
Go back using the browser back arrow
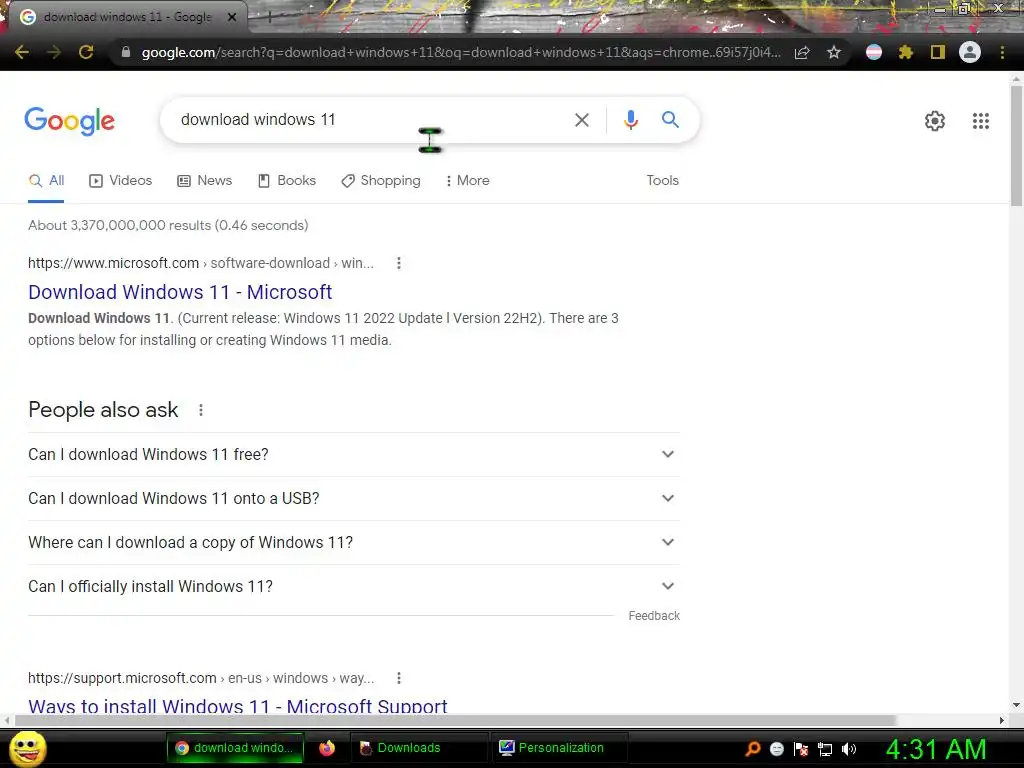coord(22,52)
